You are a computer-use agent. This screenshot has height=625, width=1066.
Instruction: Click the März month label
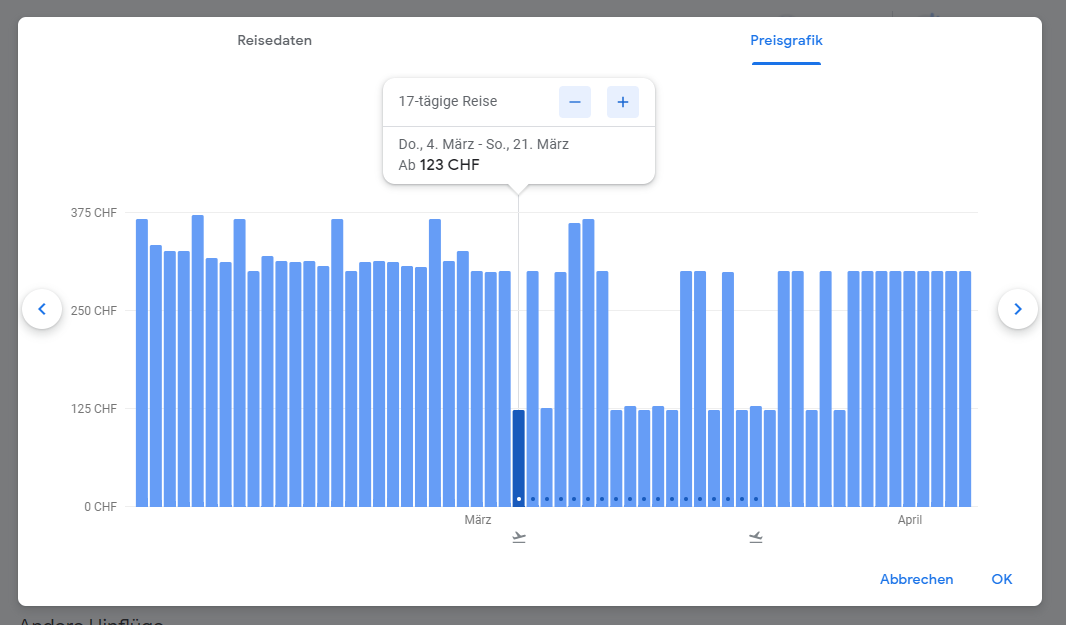478,520
